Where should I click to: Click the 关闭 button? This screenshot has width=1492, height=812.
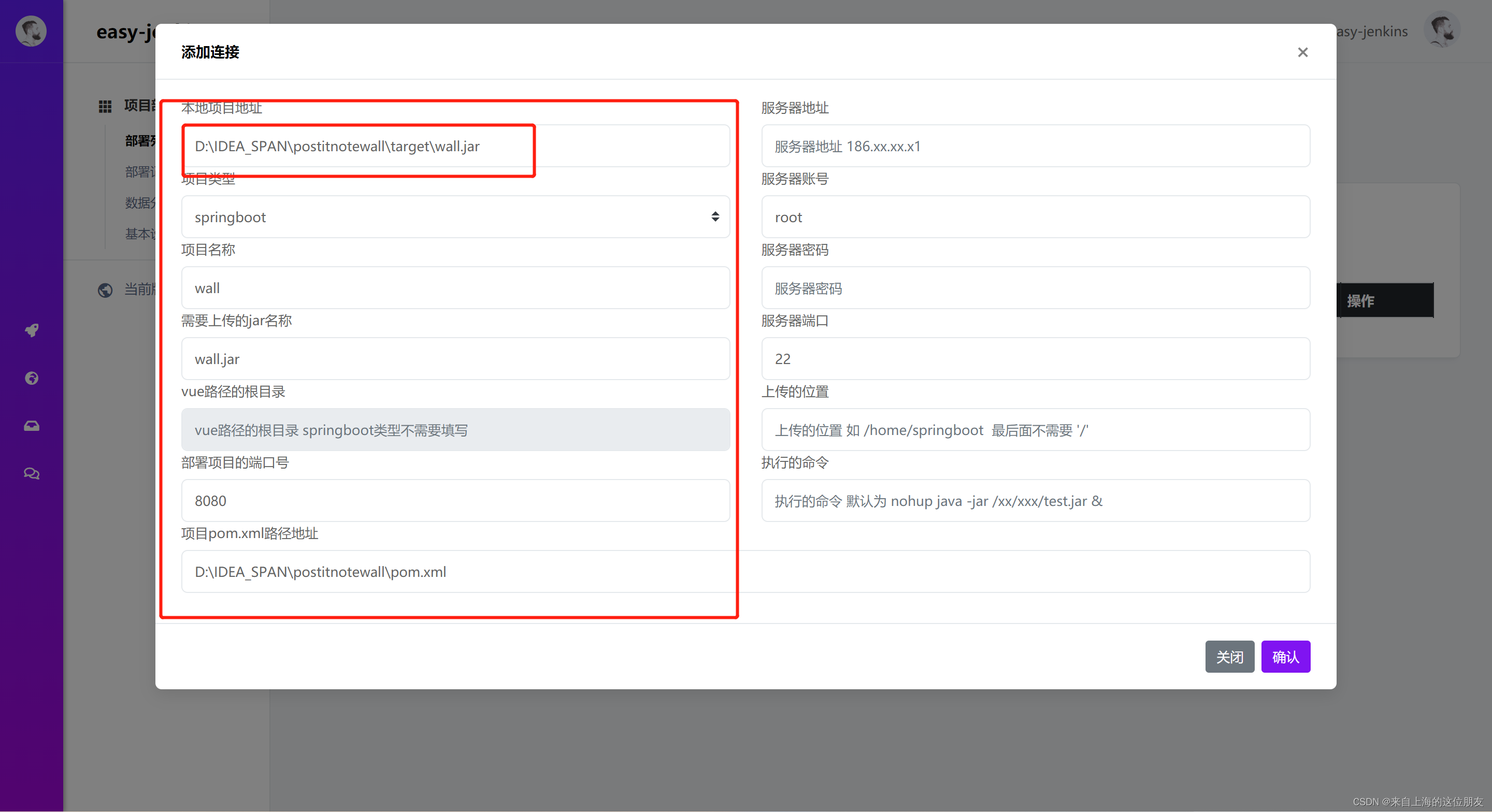point(1230,657)
